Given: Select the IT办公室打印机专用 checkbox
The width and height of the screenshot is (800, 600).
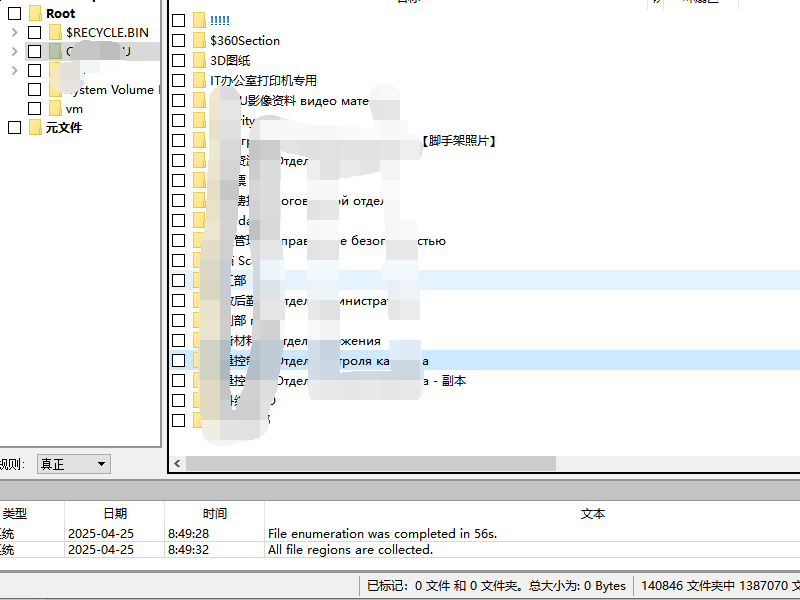Looking at the screenshot, I should (x=179, y=80).
